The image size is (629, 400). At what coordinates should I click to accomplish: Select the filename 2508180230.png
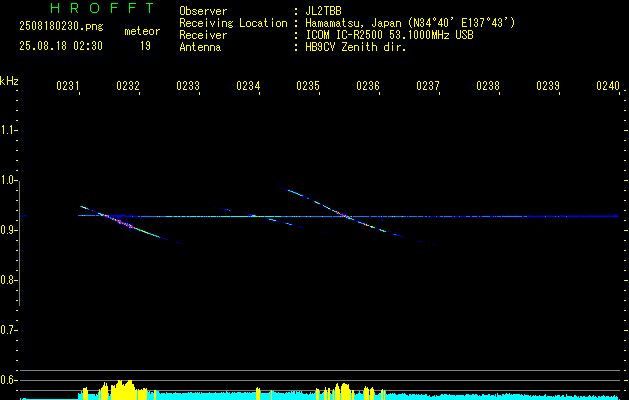(x=61, y=27)
